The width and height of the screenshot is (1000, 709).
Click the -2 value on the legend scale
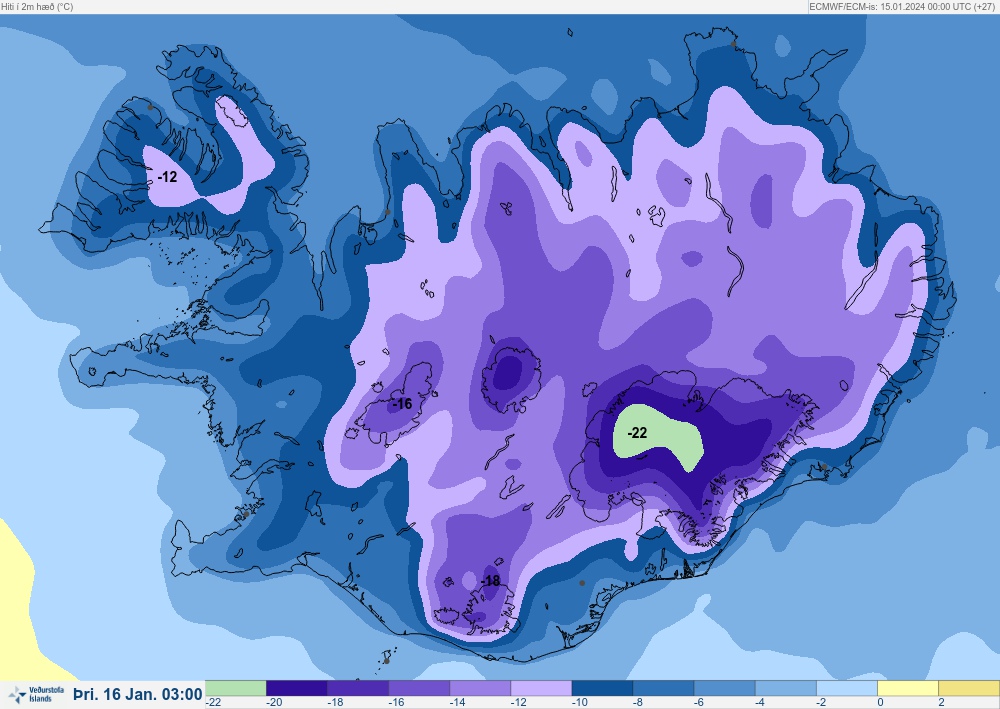[823, 703]
